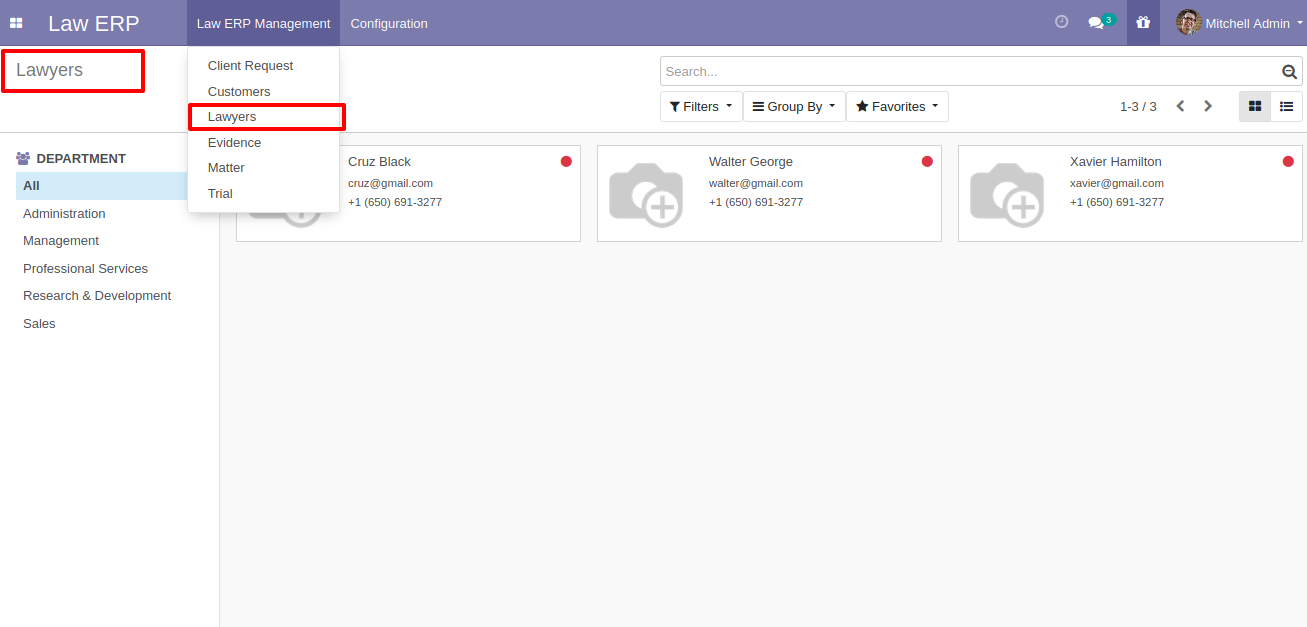Open the Group By dropdown
Image resolution: width=1307 pixels, height=627 pixels.
[794, 106]
